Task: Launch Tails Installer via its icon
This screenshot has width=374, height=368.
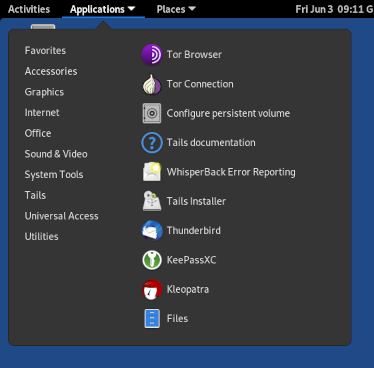Action: pyautogui.click(x=152, y=201)
